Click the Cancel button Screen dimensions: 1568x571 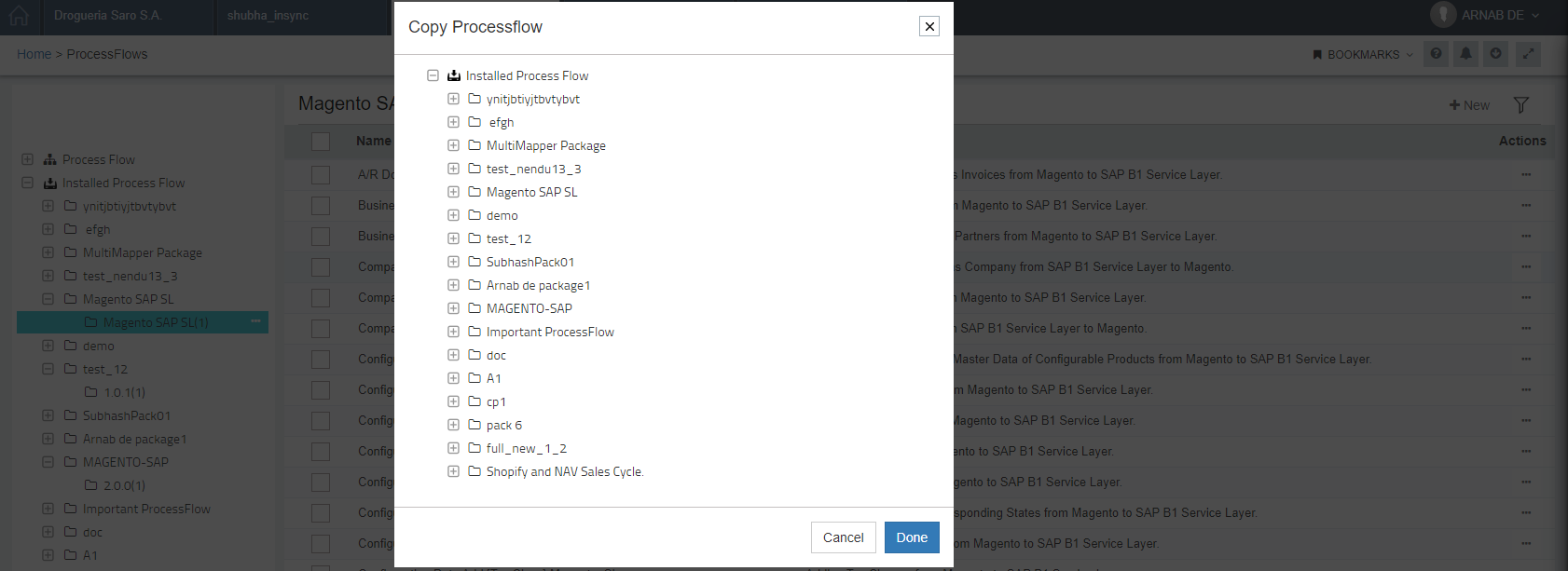click(x=843, y=537)
